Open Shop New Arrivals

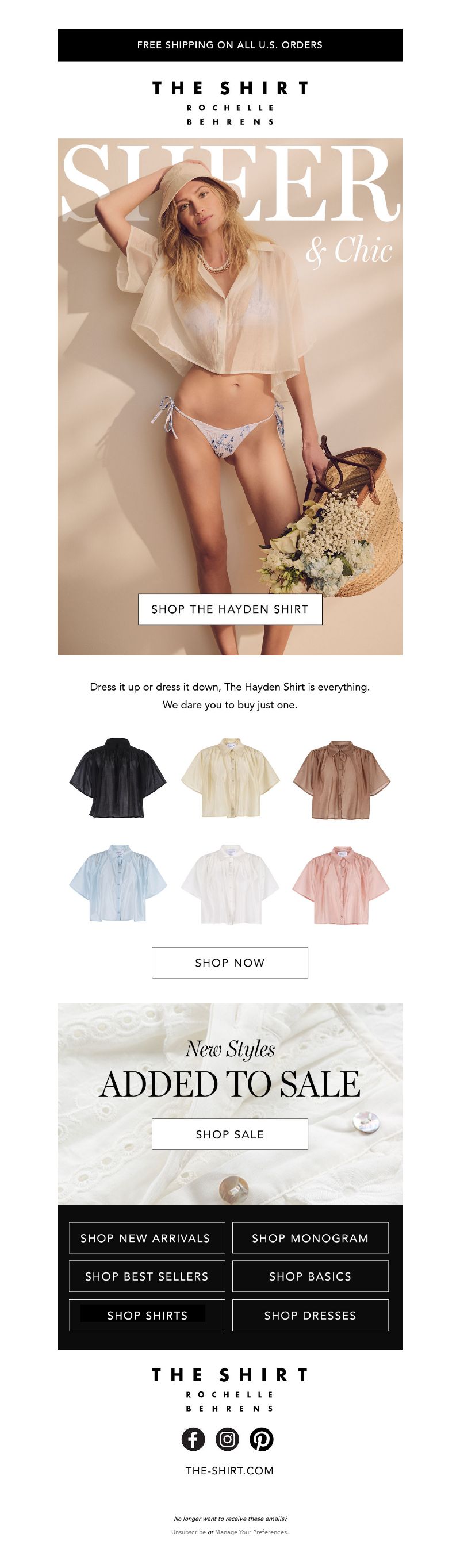(147, 1238)
